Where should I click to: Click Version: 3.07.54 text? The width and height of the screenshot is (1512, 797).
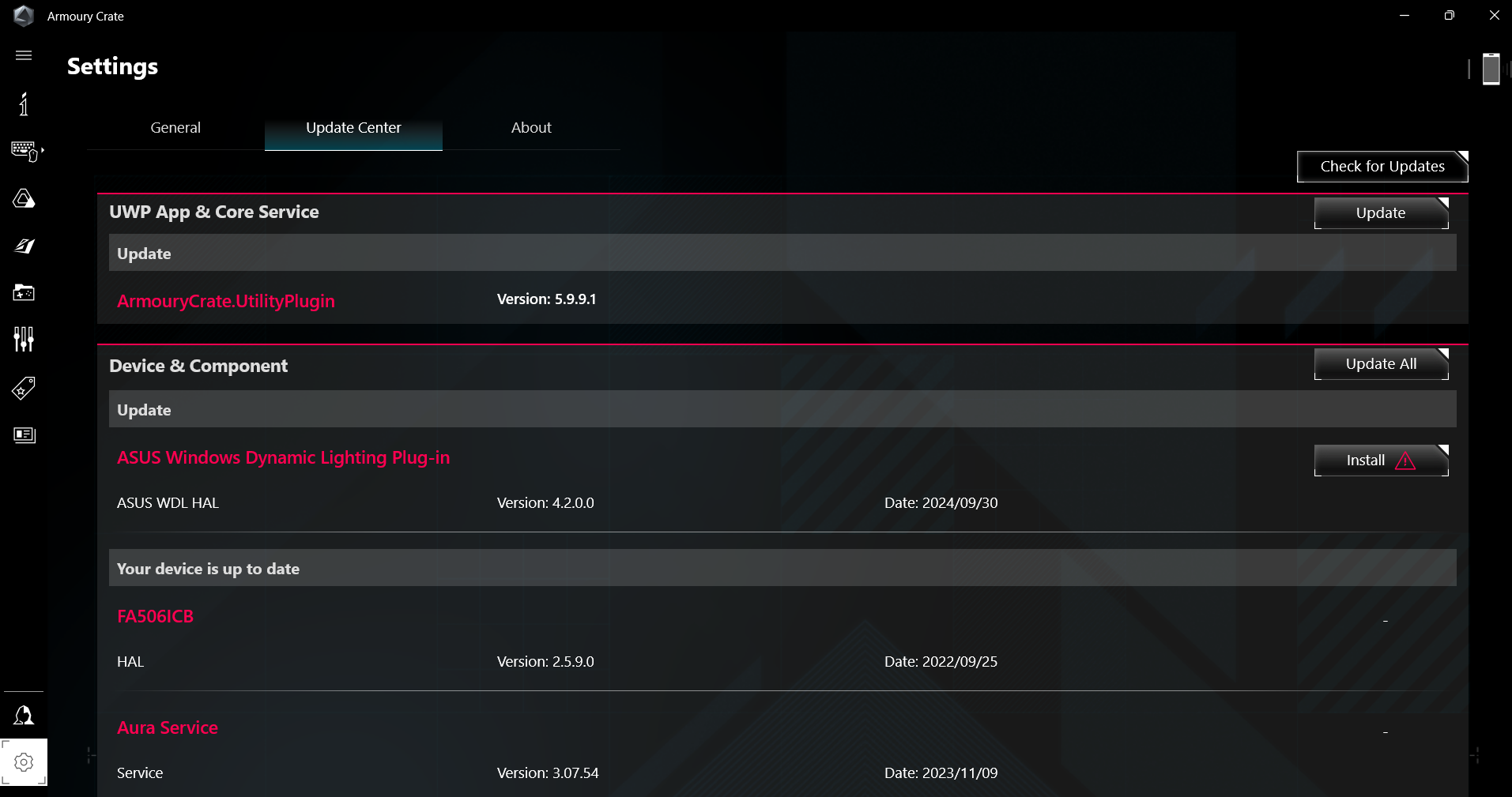tap(548, 773)
